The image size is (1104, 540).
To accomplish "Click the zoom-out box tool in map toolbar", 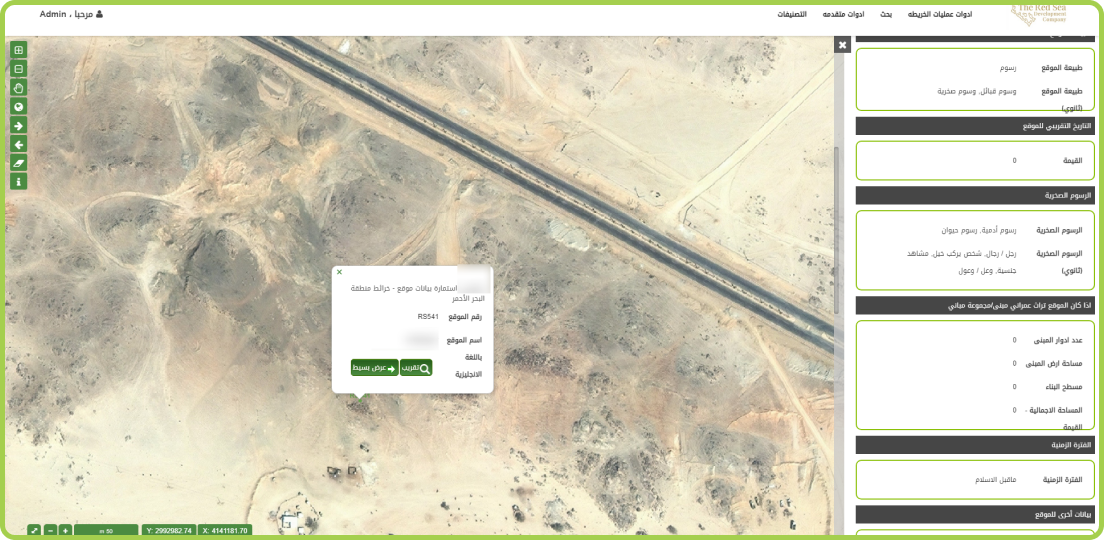I will point(18,69).
